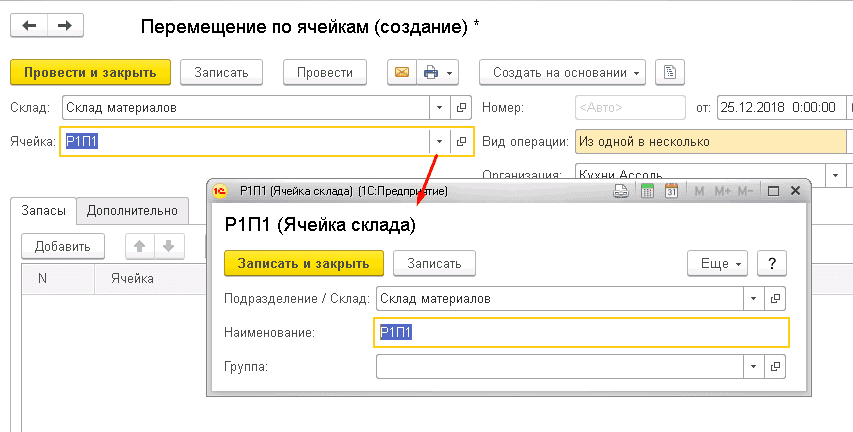Click the date field 25.12.2018
Image resolution: width=853 pixels, height=432 pixels.
pyautogui.click(x=781, y=108)
